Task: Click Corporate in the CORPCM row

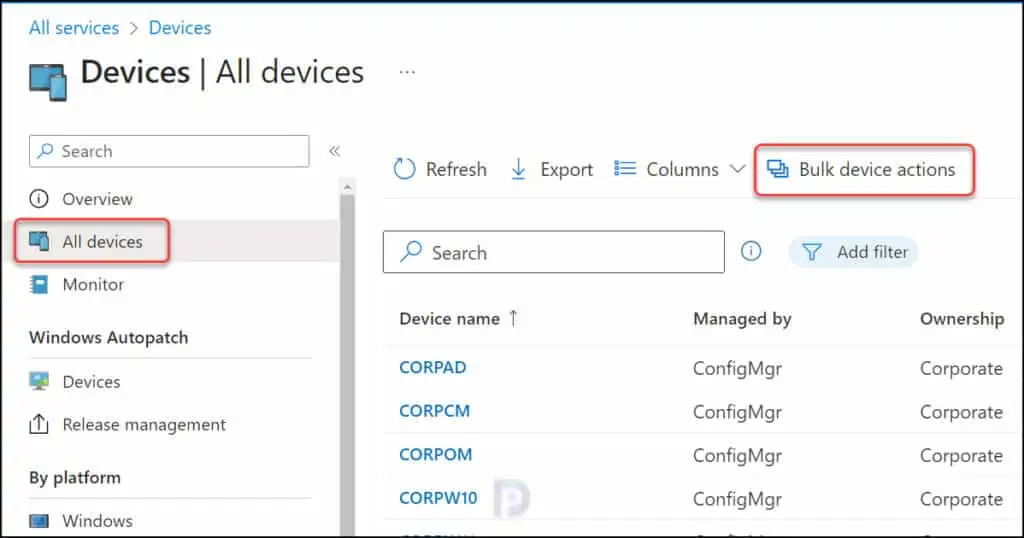Action: pyautogui.click(x=961, y=413)
